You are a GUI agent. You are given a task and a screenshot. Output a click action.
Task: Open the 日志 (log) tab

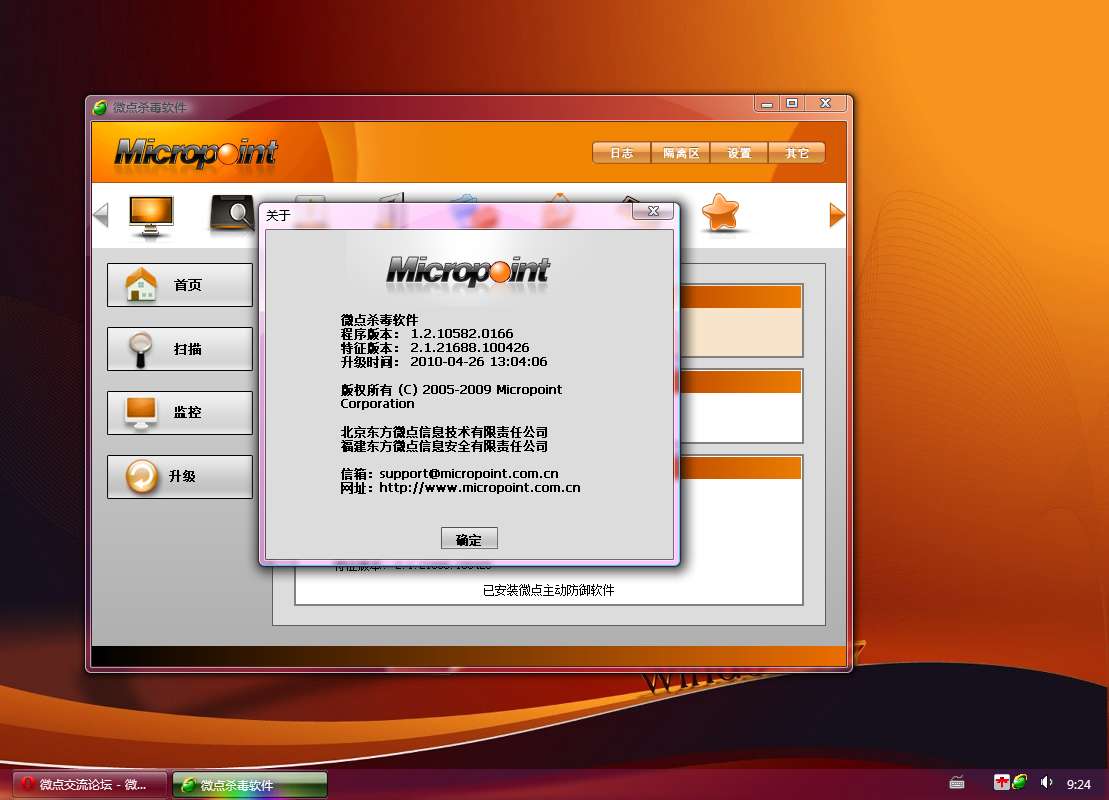pos(621,153)
